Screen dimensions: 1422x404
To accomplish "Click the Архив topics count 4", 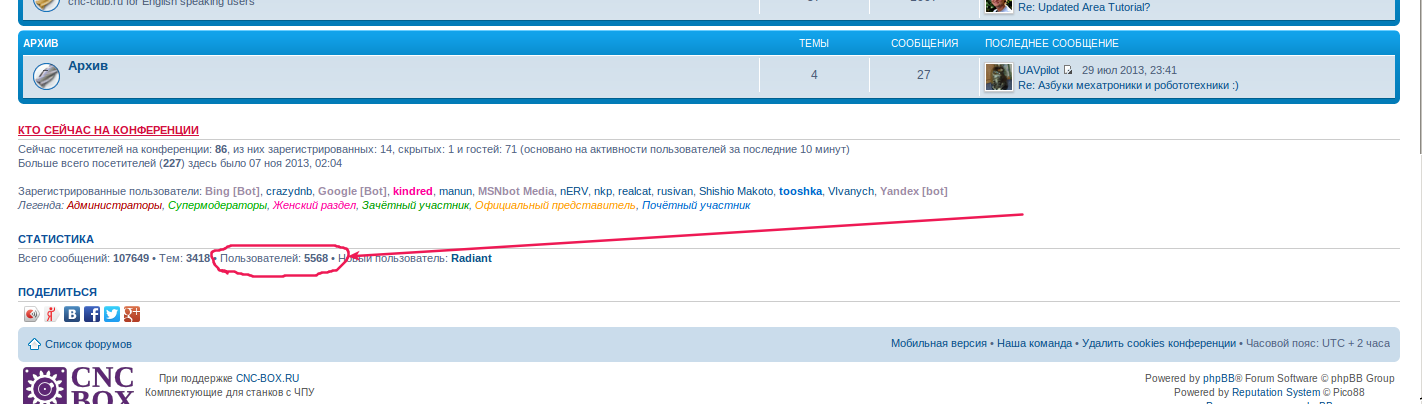I will click(814, 75).
